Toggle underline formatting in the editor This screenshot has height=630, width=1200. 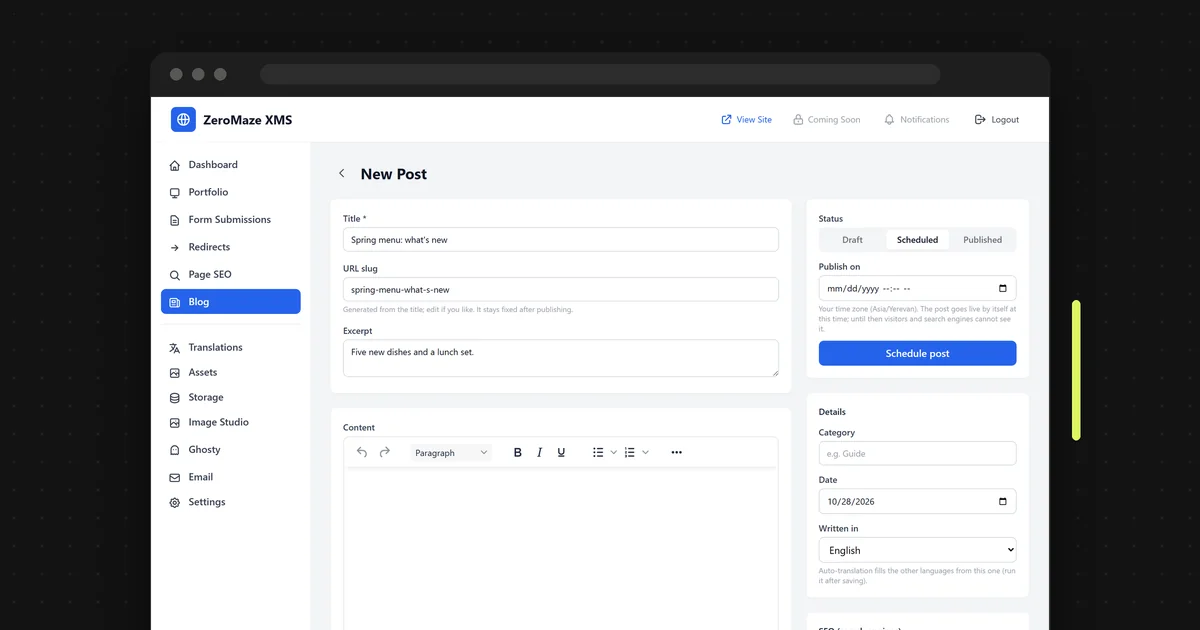tap(561, 453)
